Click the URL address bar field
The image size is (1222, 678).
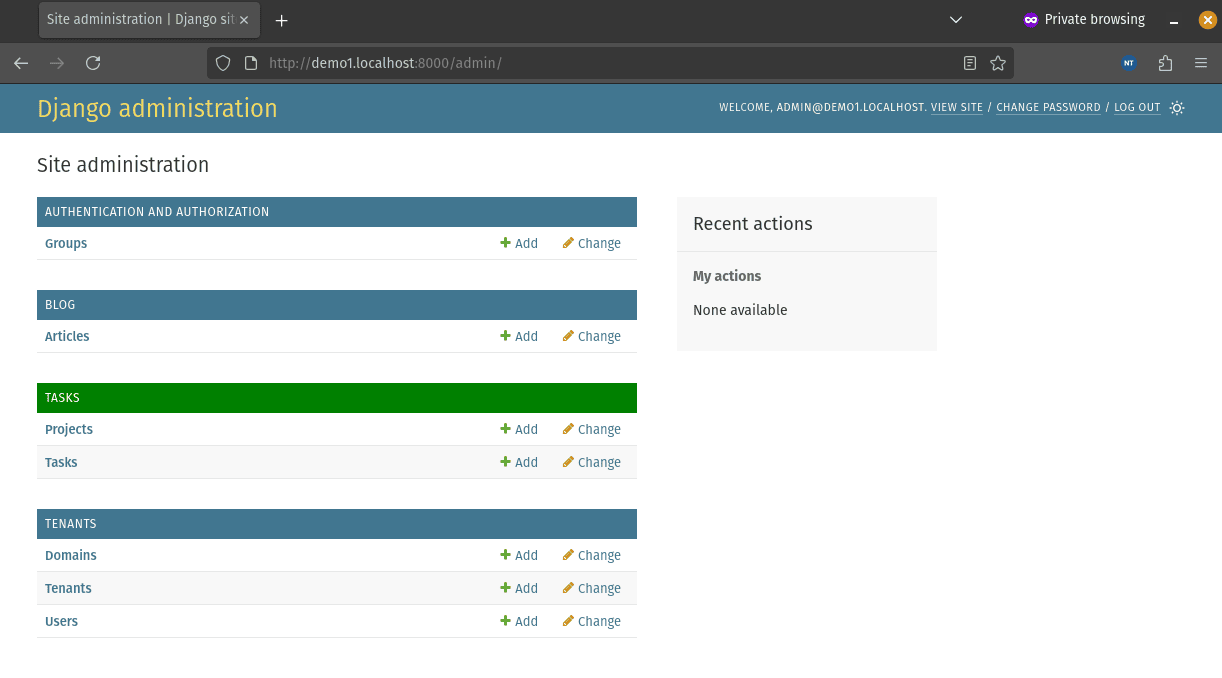point(600,63)
